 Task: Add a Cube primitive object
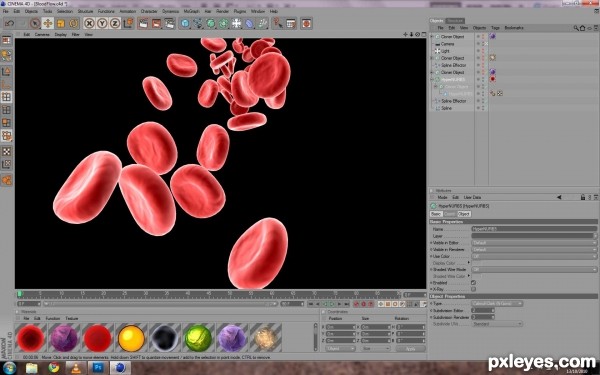coord(185,23)
